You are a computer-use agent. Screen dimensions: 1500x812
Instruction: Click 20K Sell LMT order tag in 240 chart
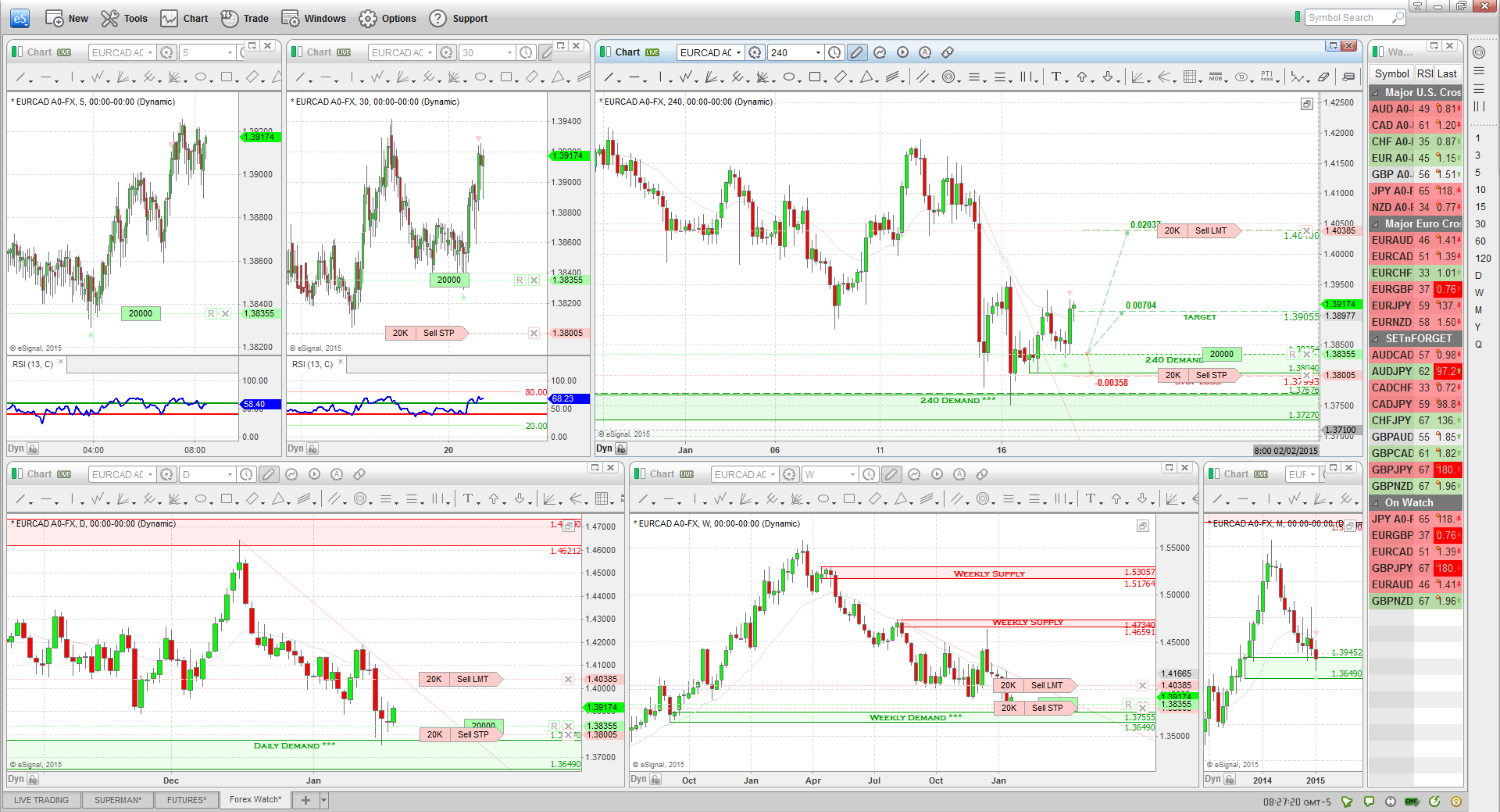tap(1199, 230)
